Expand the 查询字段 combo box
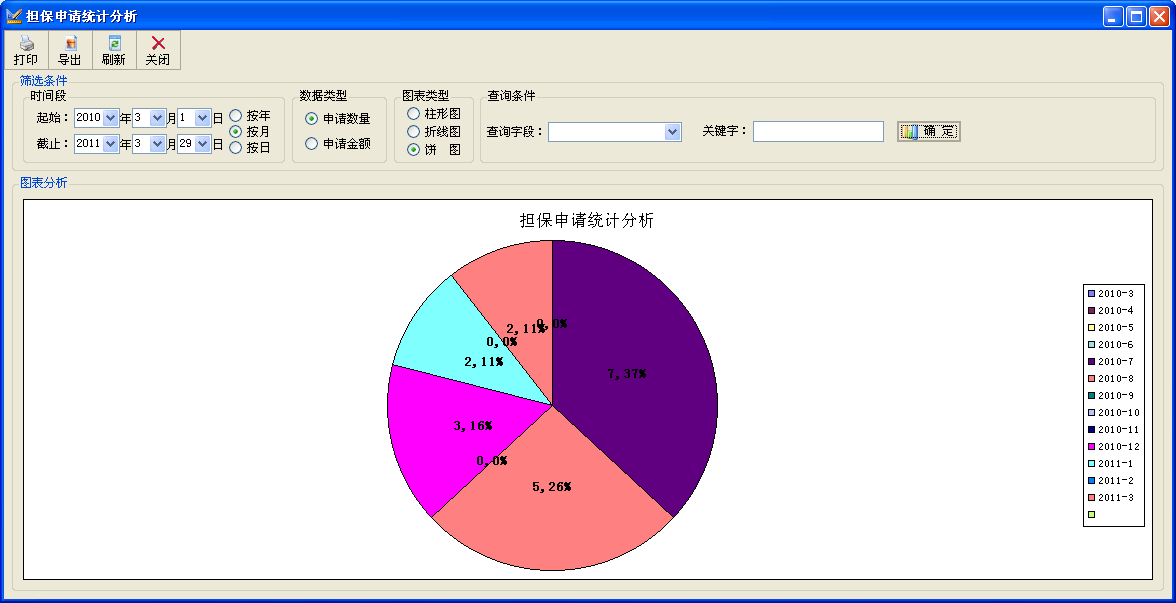The image size is (1176, 603). [672, 132]
